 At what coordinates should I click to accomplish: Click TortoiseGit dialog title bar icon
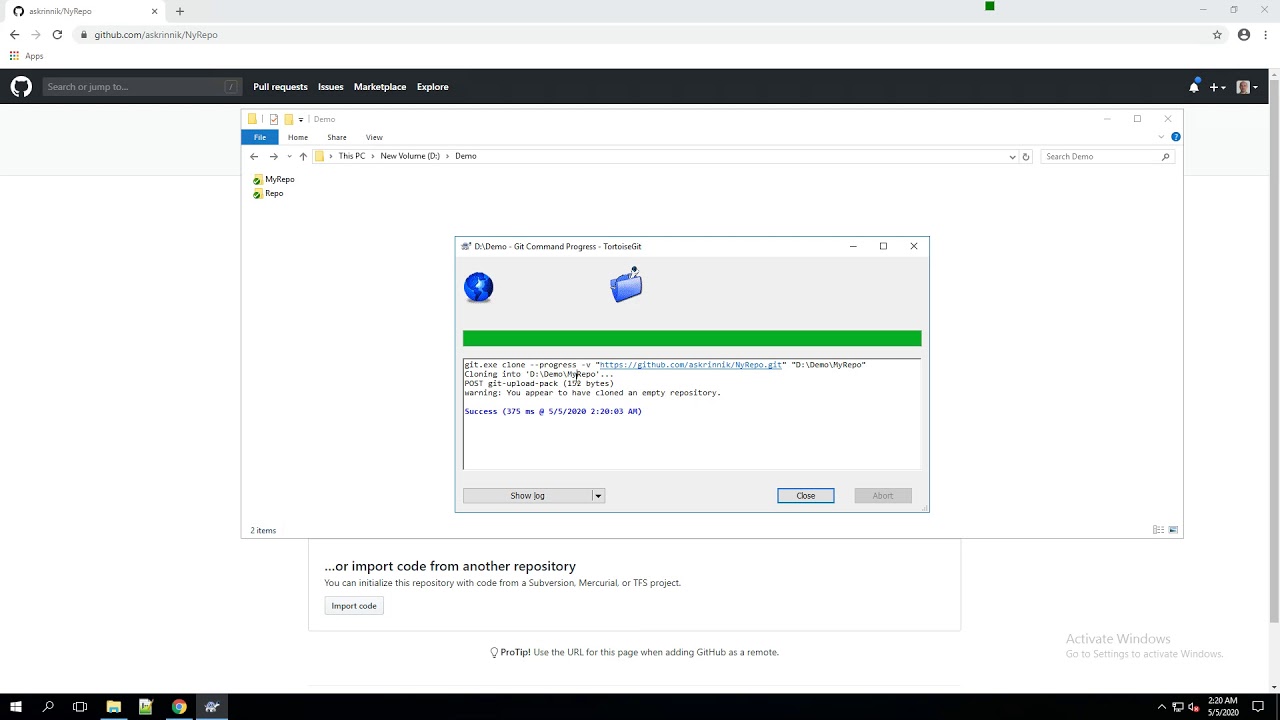click(466, 246)
